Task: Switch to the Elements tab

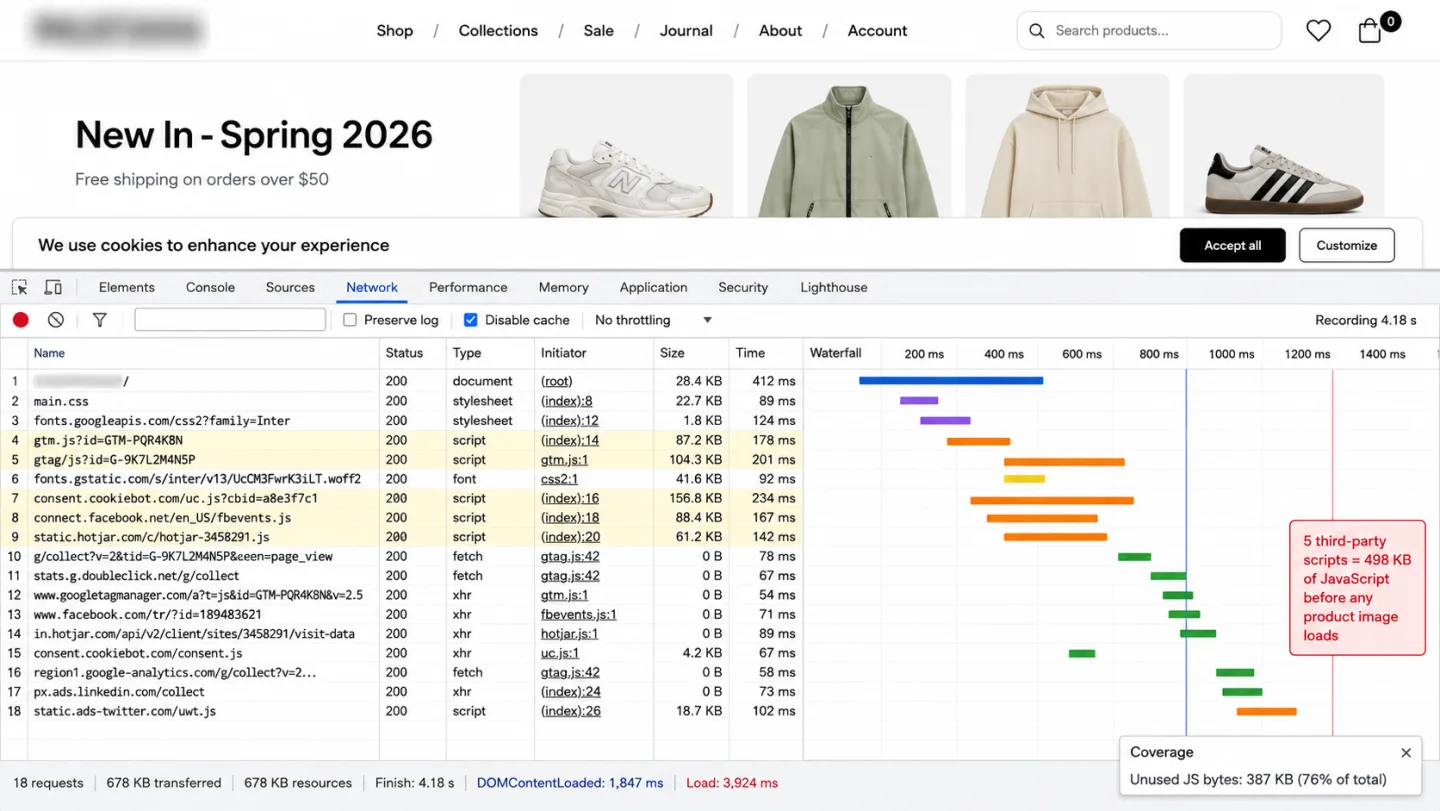Action: 127,287
